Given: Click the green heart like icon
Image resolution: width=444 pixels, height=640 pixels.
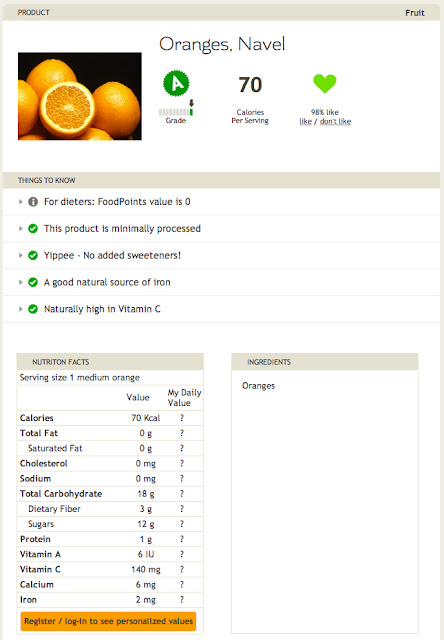Looking at the screenshot, I should [x=325, y=84].
